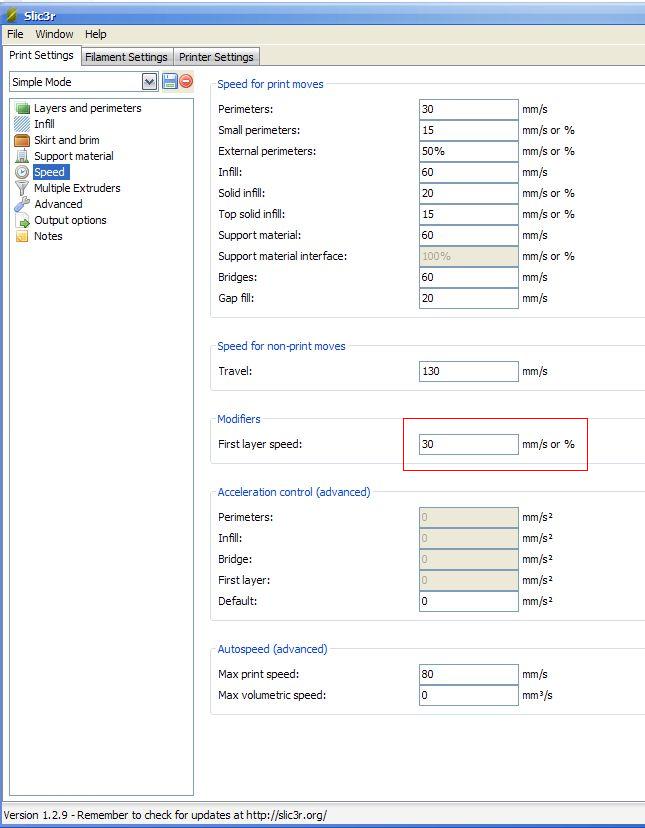Click the 'Speed for print moves' heading
Screen dimensions: 645x828
click(x=270, y=84)
